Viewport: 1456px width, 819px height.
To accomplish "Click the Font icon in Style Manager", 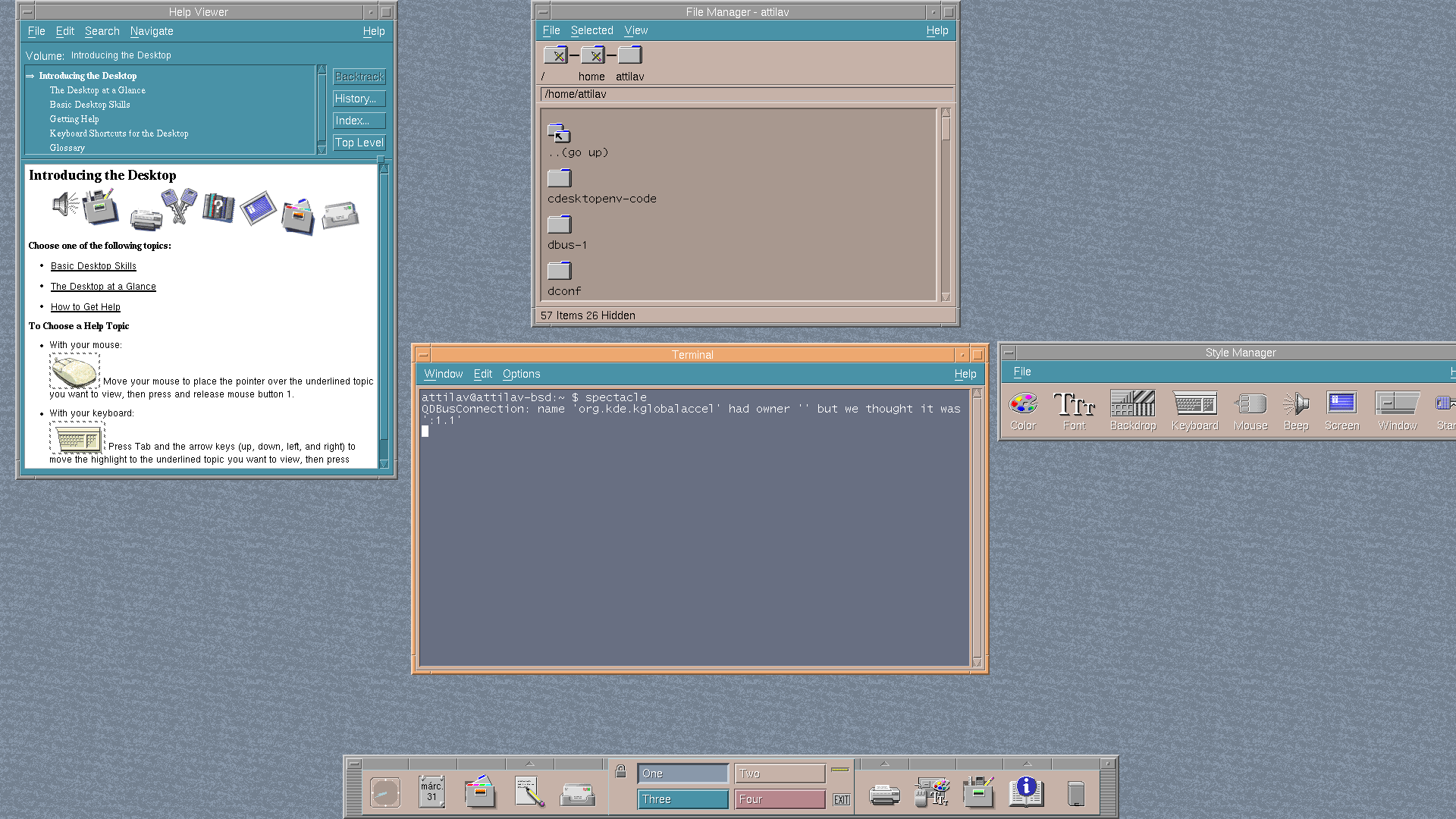I will pyautogui.click(x=1074, y=404).
